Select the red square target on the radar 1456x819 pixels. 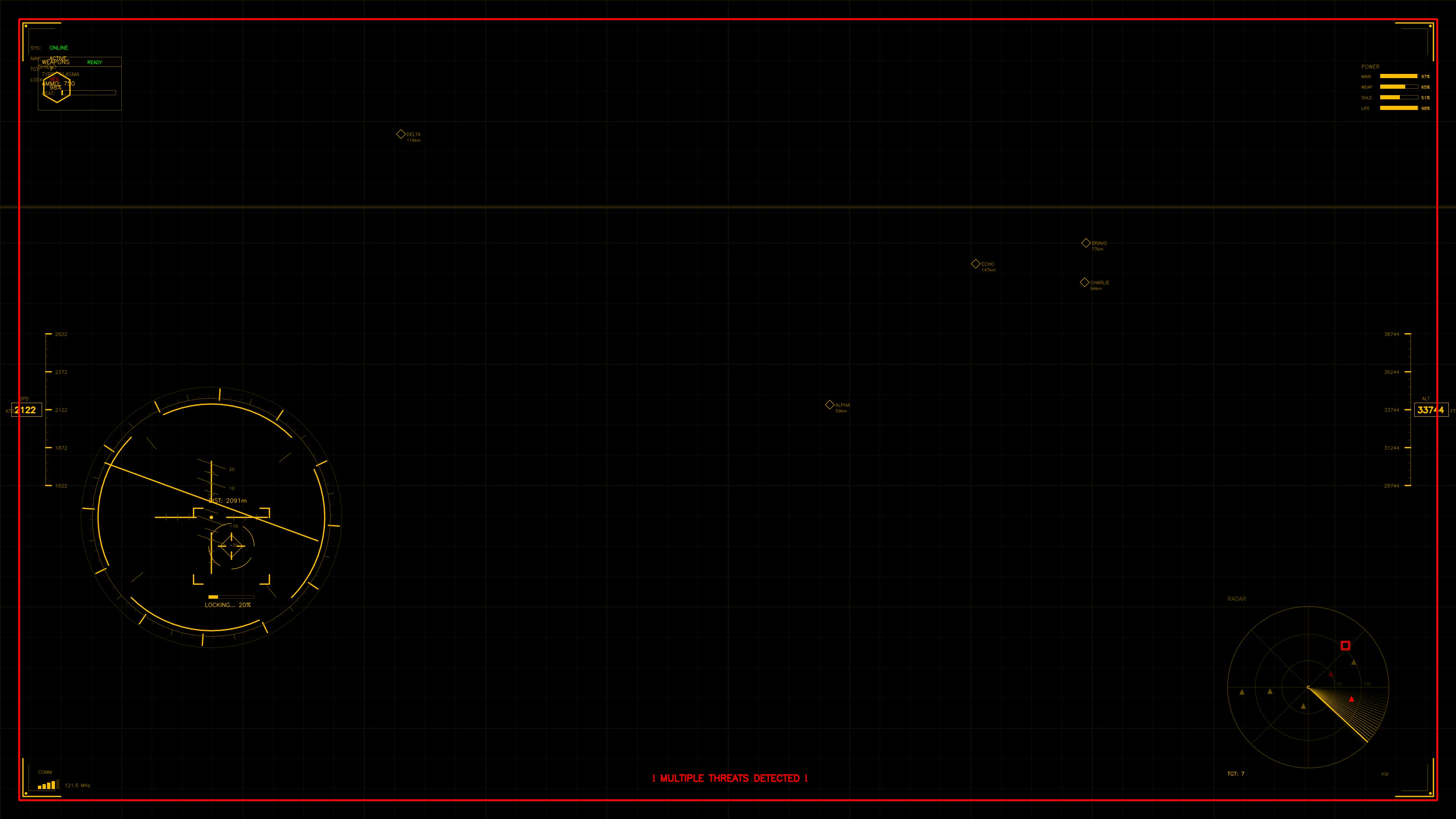1346,645
